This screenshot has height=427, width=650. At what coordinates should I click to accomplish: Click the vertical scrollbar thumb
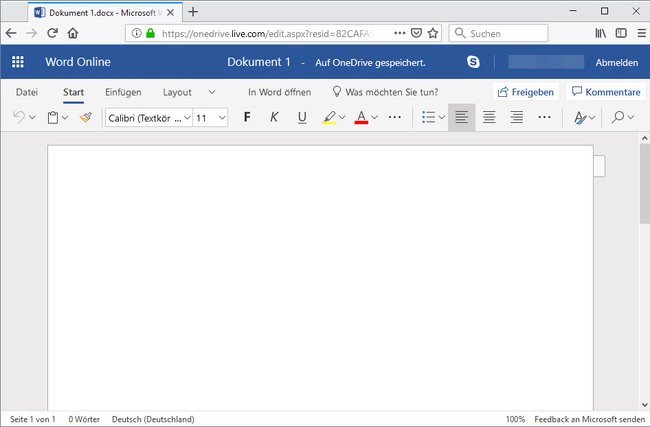(645, 184)
